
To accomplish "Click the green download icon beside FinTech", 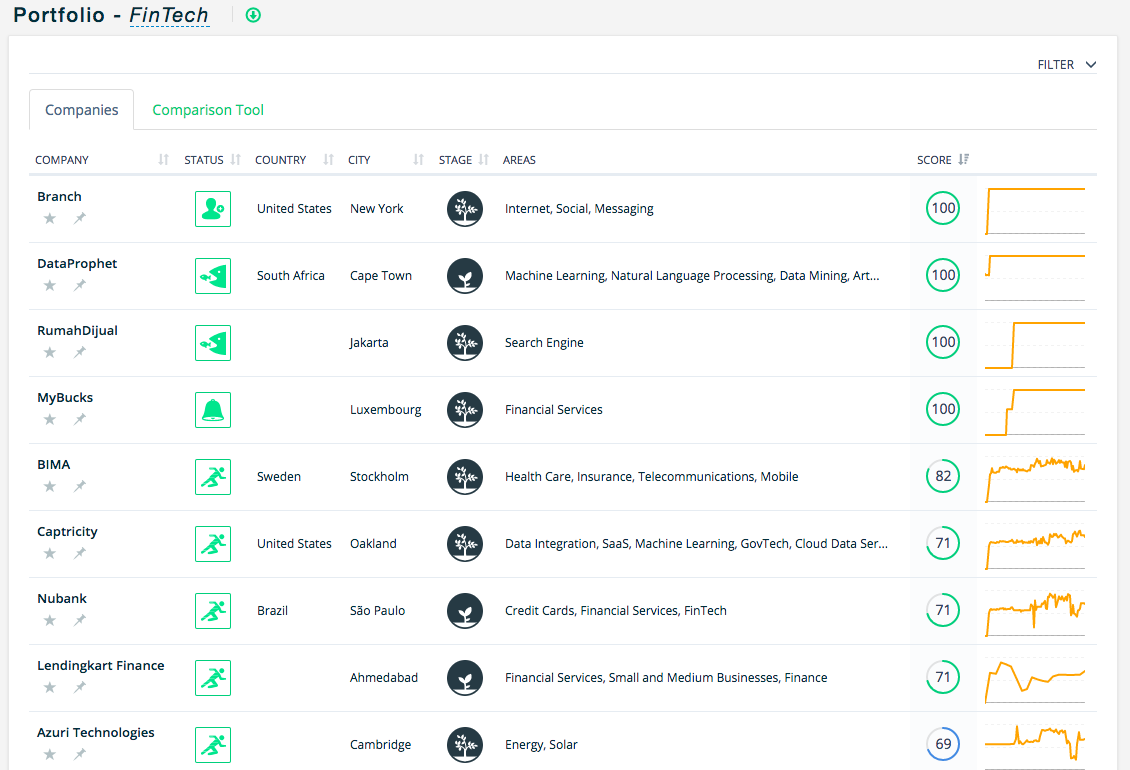I will tap(253, 15).
